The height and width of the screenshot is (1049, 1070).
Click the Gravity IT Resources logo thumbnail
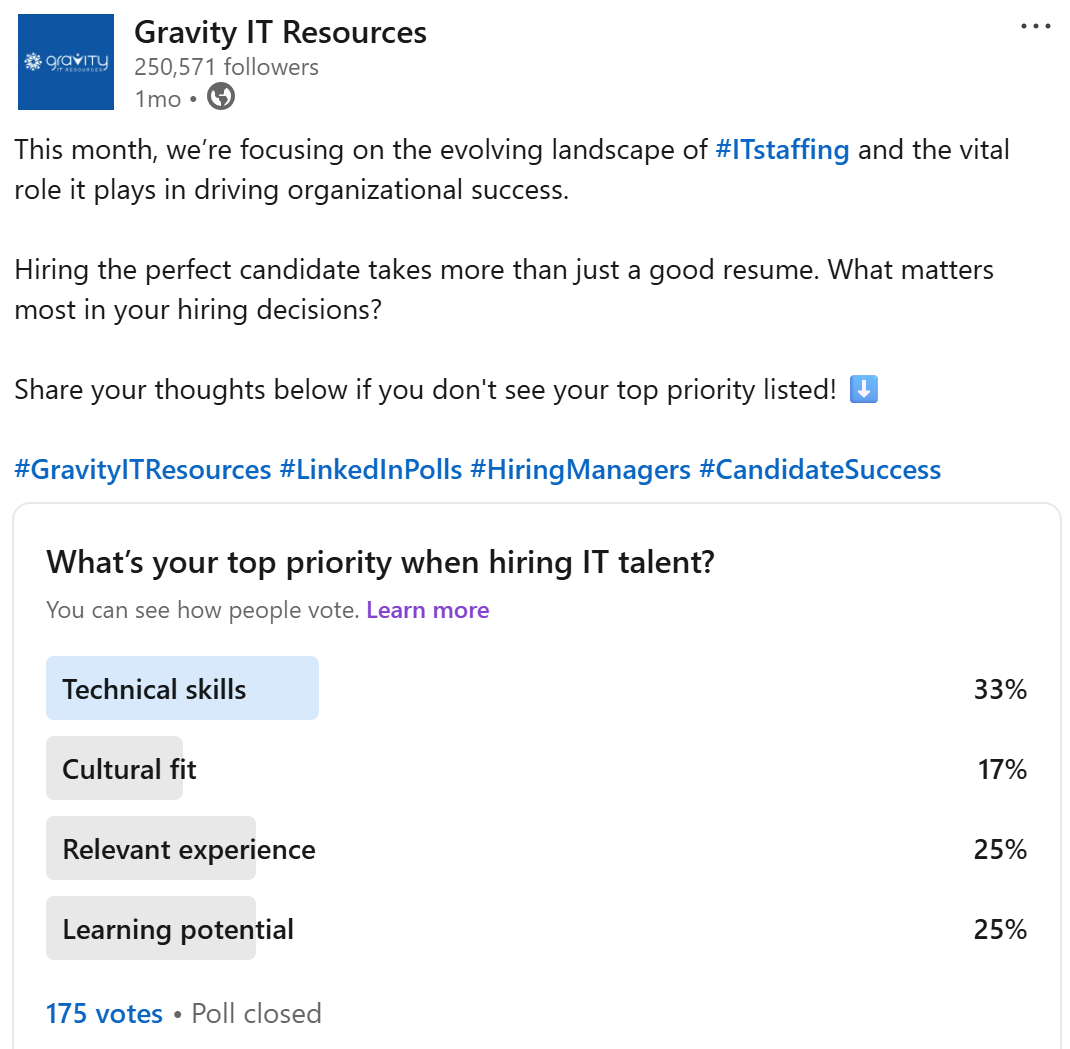(x=66, y=62)
